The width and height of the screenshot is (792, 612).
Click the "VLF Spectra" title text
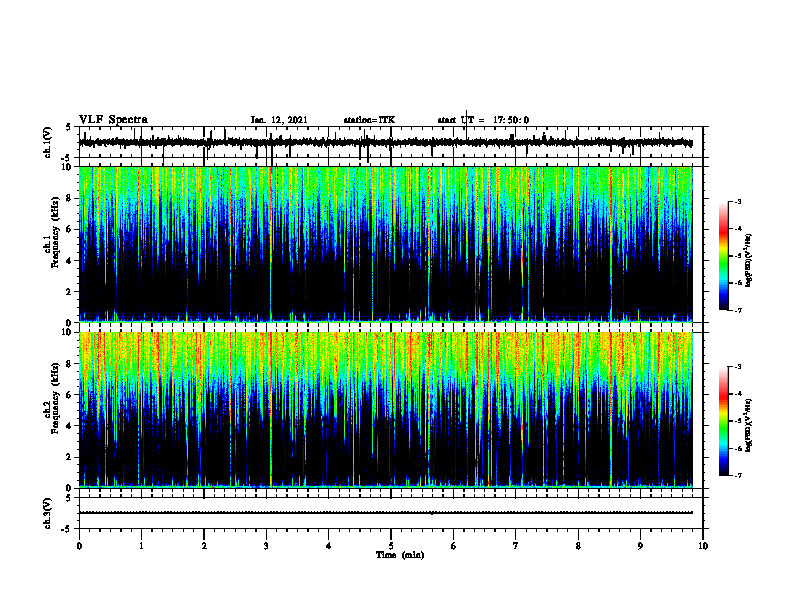[113, 120]
